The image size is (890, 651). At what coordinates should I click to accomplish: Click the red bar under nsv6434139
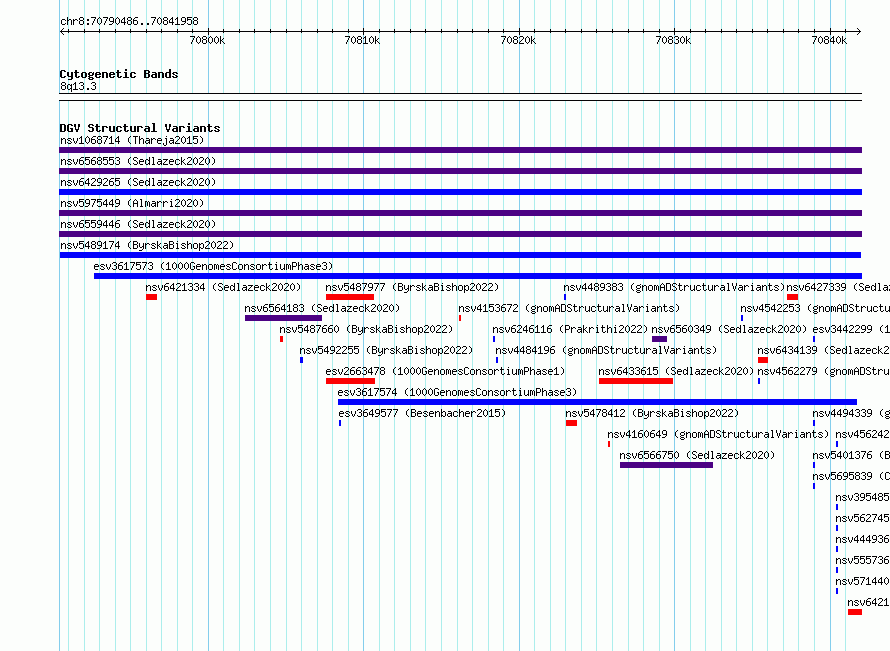coord(763,360)
